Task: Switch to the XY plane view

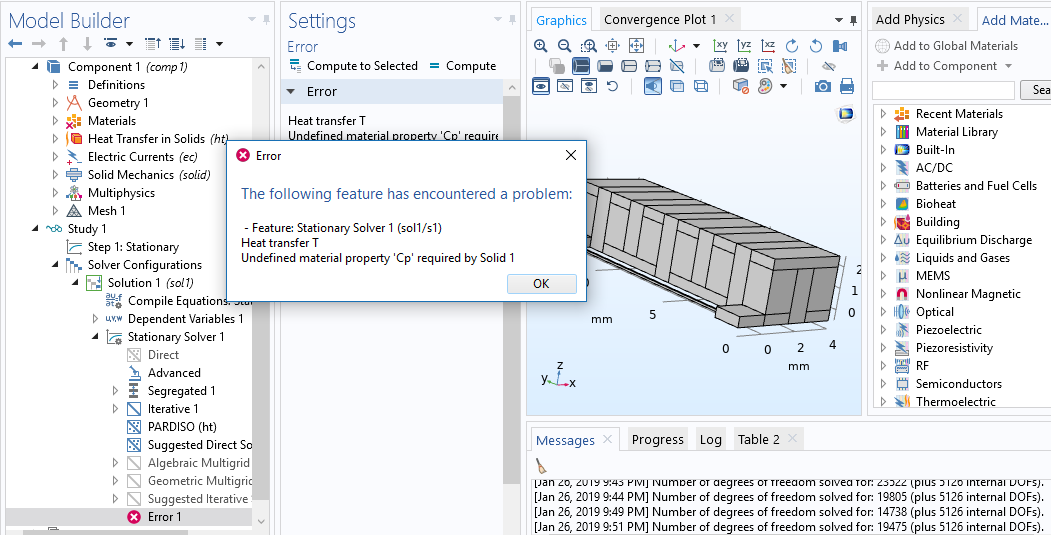Action: click(x=720, y=46)
